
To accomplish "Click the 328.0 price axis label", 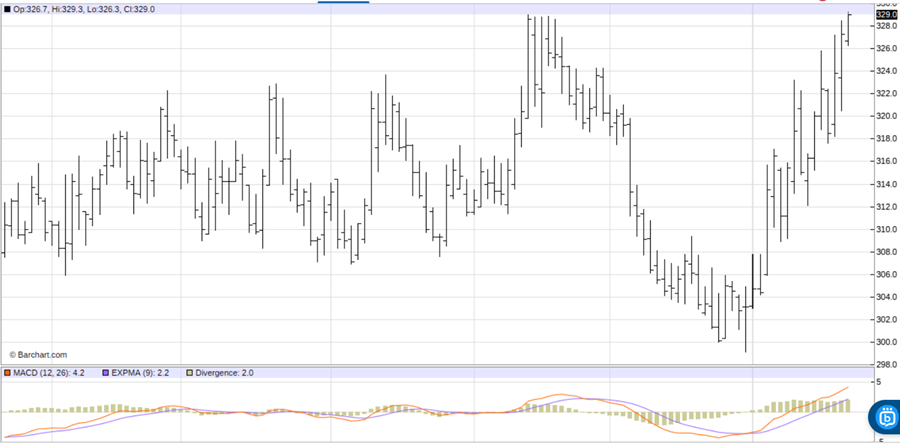I will click(886, 26).
